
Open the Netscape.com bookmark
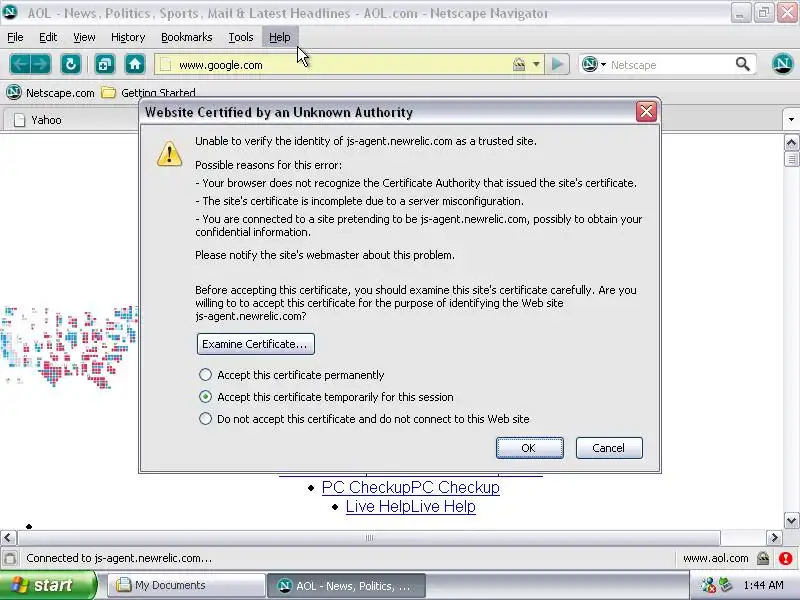click(50, 93)
